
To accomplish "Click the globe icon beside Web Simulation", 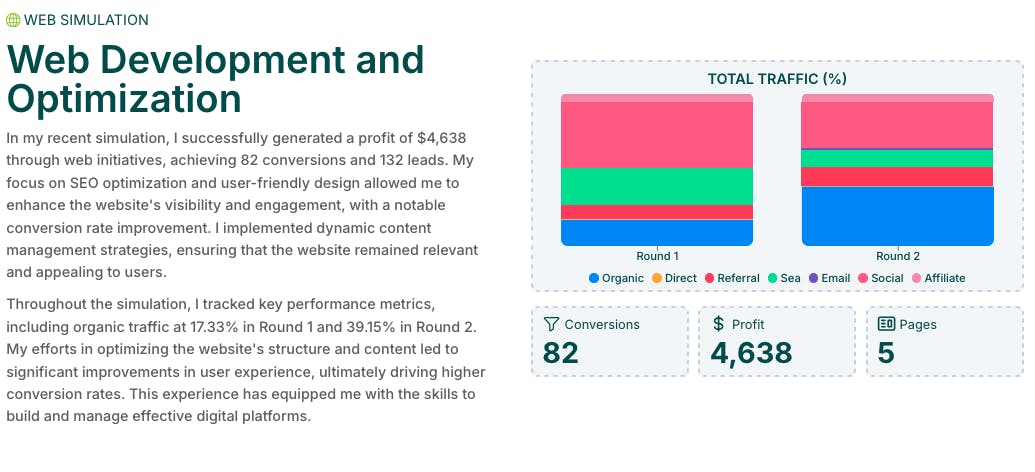I will pyautogui.click(x=13, y=20).
